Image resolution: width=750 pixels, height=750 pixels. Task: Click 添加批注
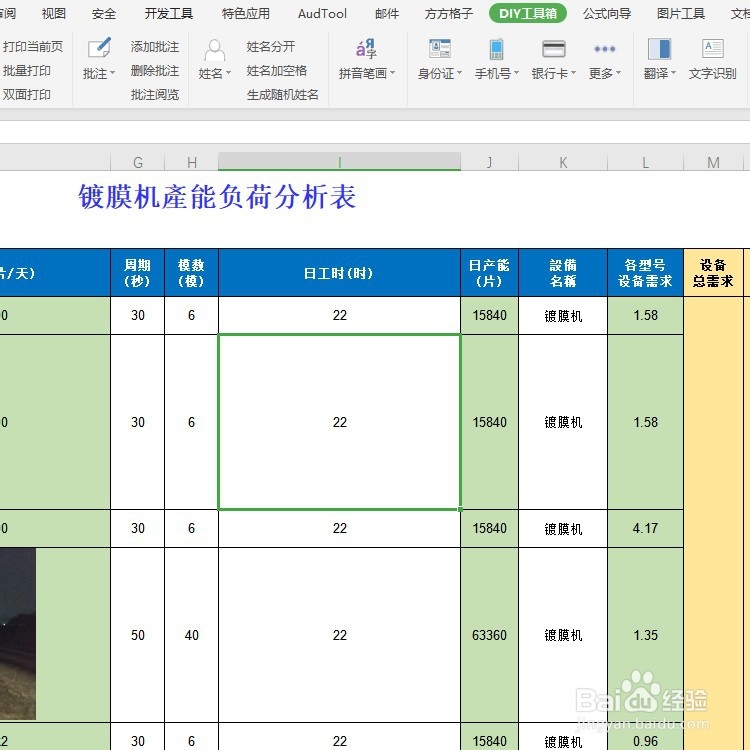tap(154, 46)
